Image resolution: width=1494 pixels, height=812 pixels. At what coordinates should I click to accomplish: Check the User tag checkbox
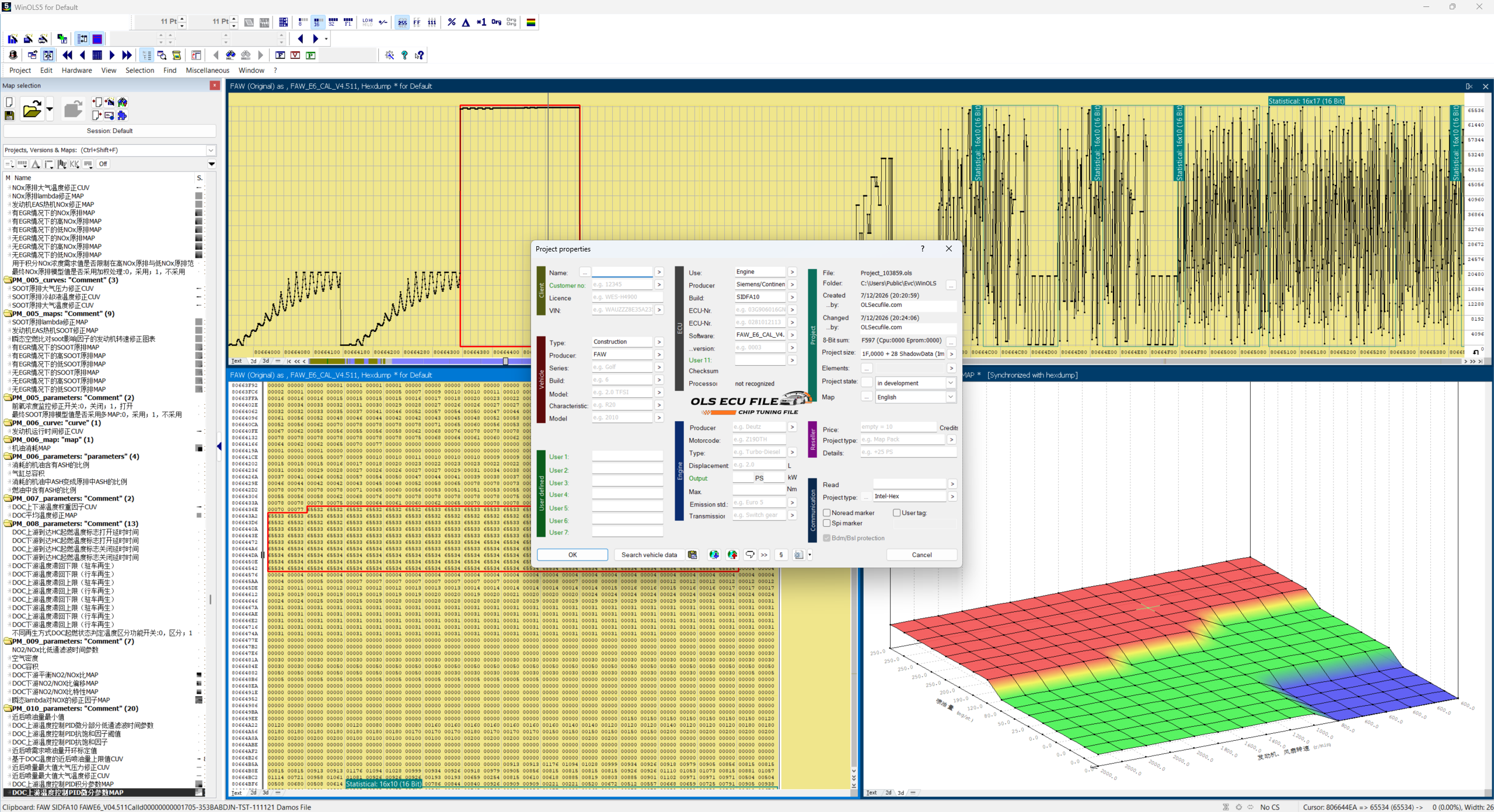pyautogui.click(x=896, y=513)
